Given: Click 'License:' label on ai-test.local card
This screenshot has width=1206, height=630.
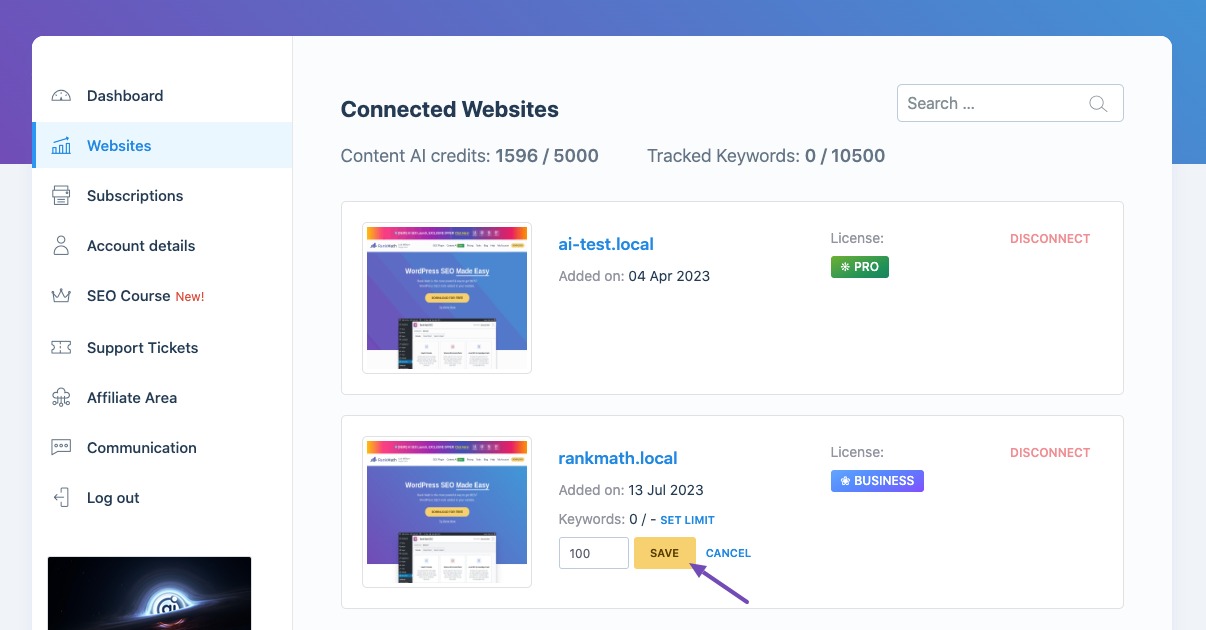Looking at the screenshot, I should [857, 239].
